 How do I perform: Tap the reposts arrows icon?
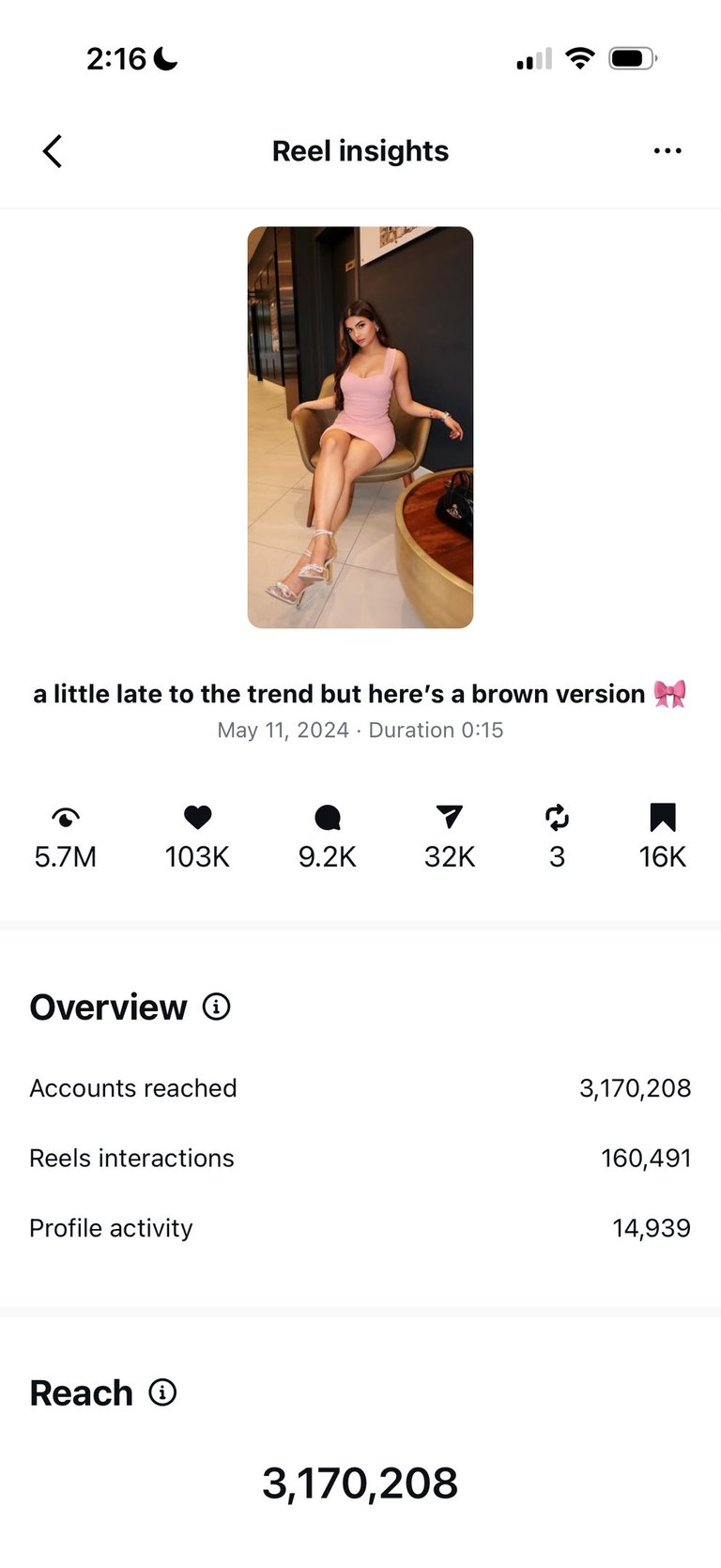[557, 818]
